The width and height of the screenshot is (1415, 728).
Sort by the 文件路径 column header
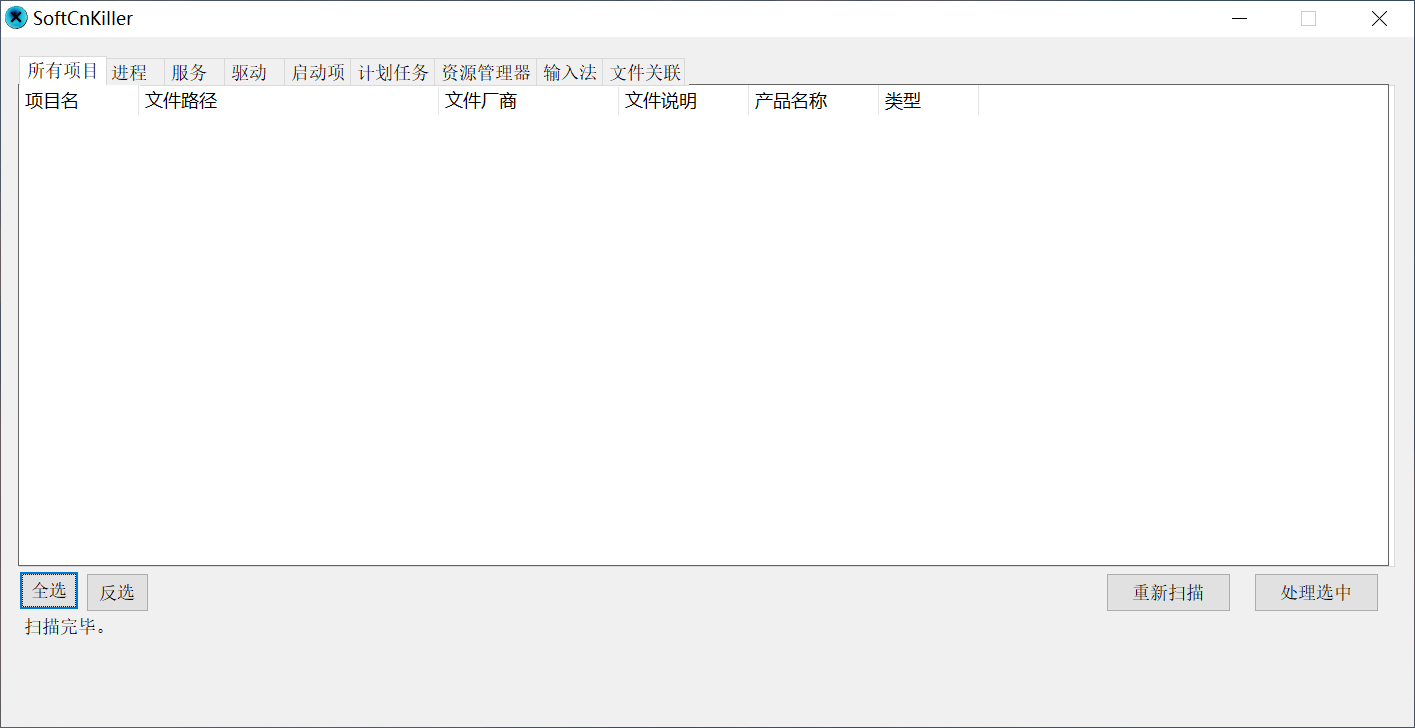click(x=289, y=101)
